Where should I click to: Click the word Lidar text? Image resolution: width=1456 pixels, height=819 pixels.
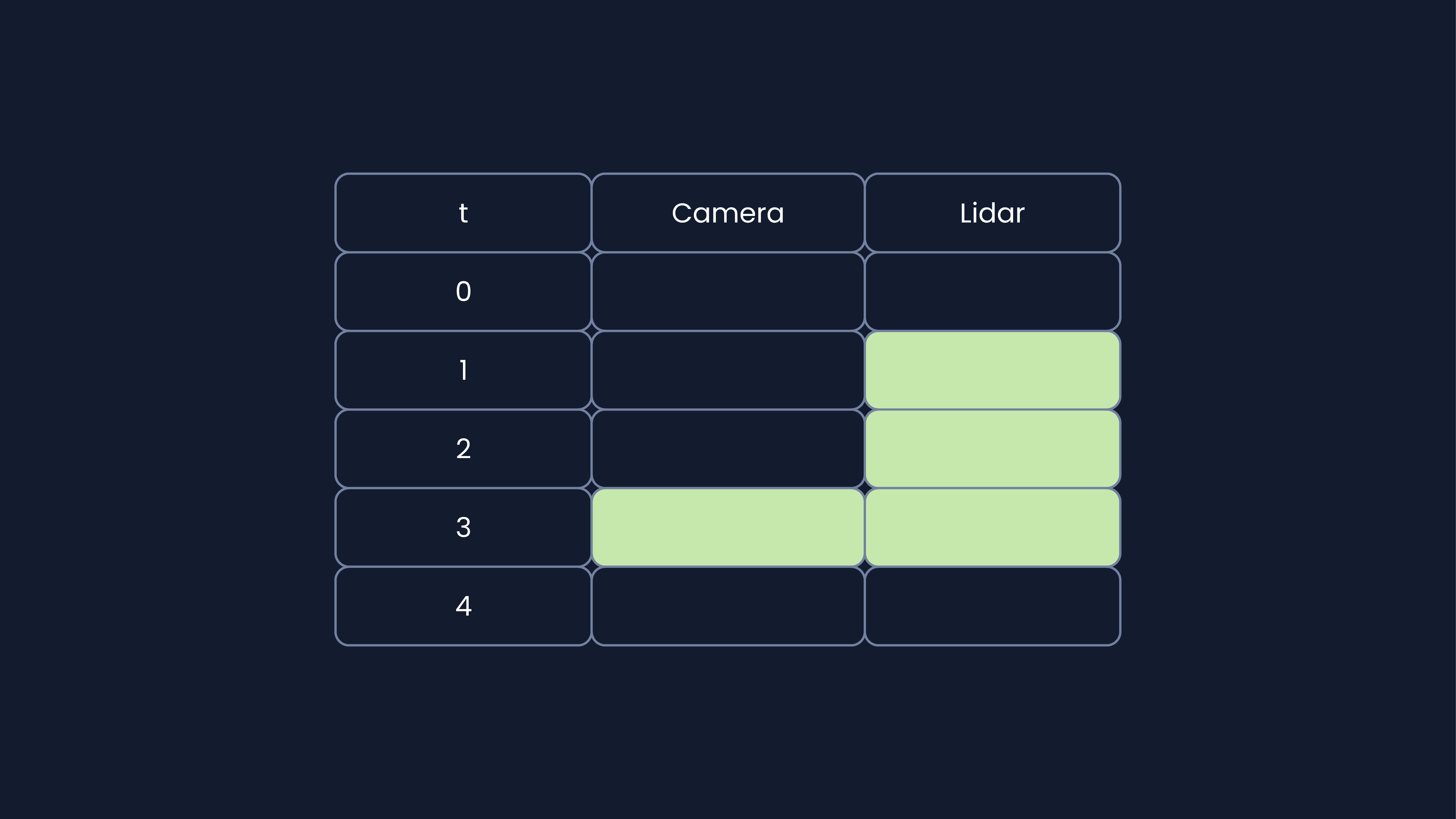pos(992,213)
